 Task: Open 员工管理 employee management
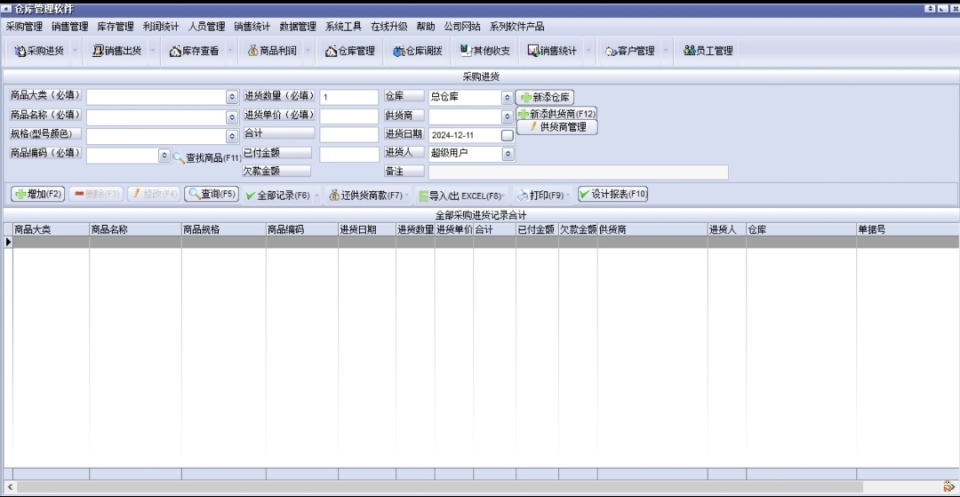(x=708, y=51)
